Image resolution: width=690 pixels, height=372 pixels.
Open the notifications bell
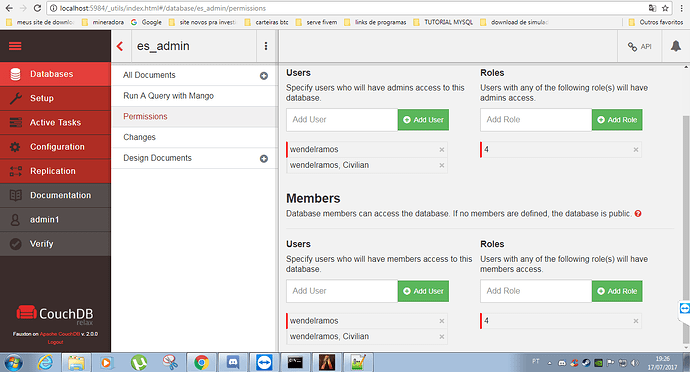pyautogui.click(x=675, y=46)
